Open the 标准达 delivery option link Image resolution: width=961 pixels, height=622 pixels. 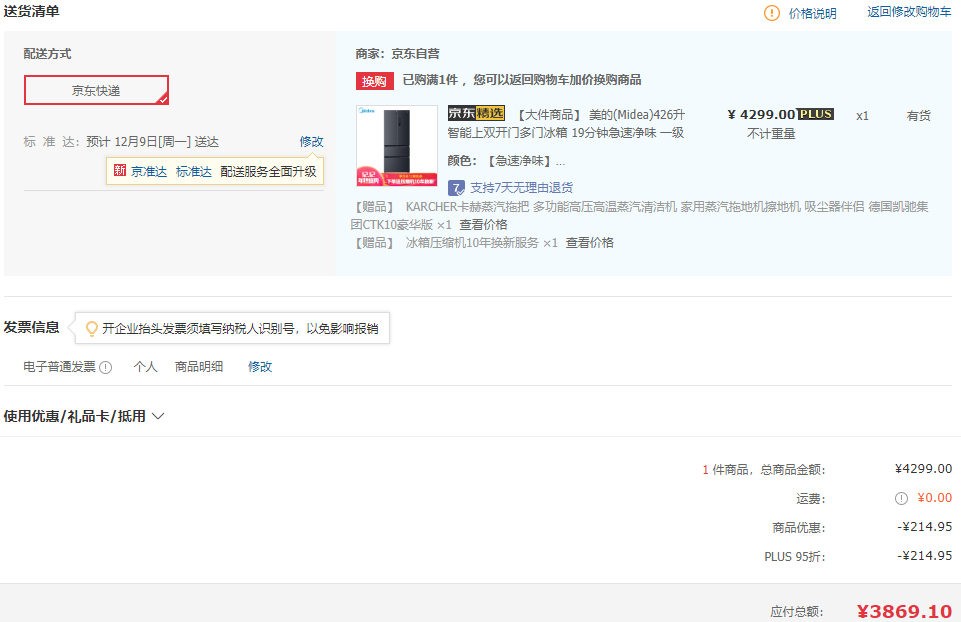coord(194,172)
